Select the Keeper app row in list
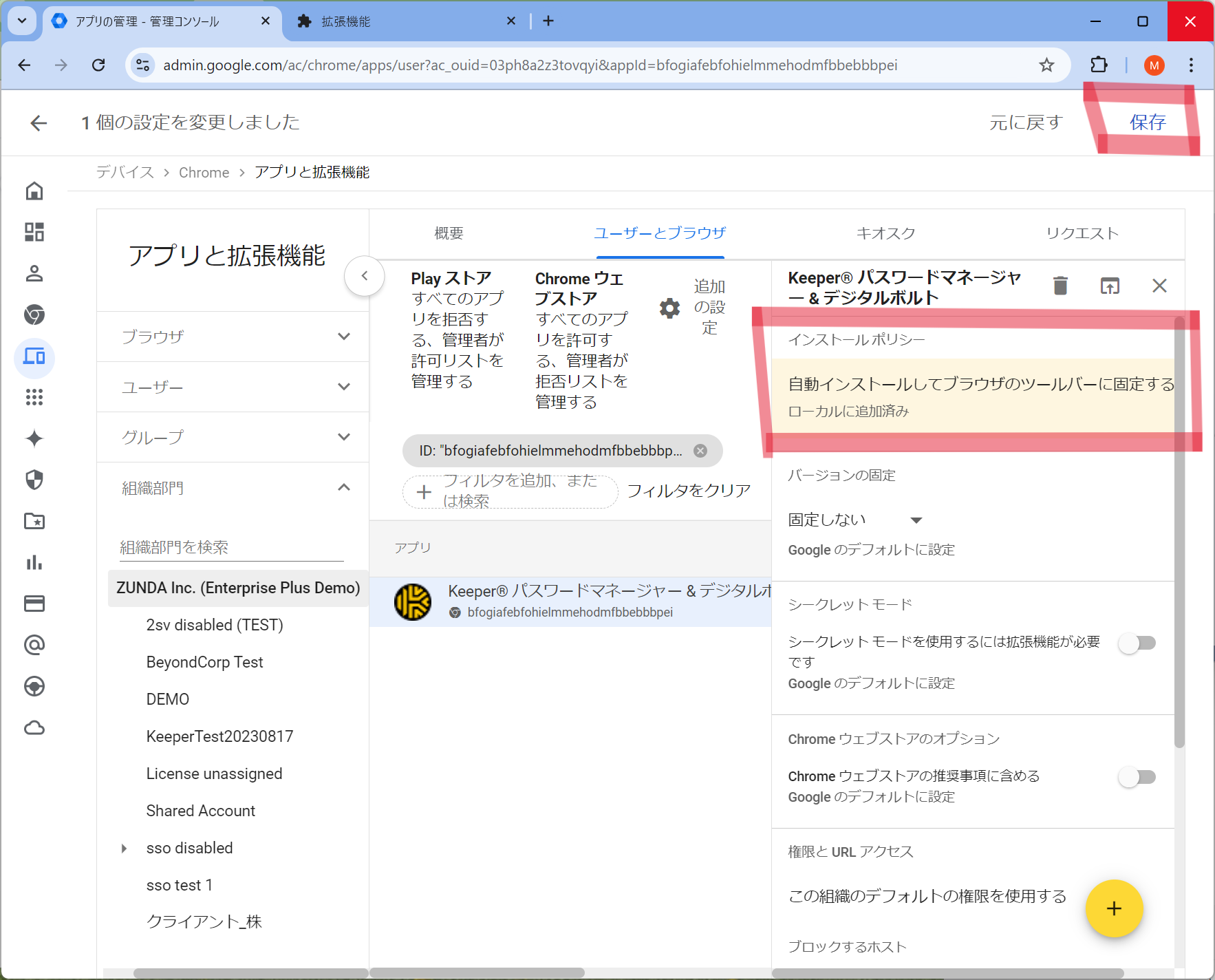Viewport: 1215px width, 980px height. click(570, 601)
